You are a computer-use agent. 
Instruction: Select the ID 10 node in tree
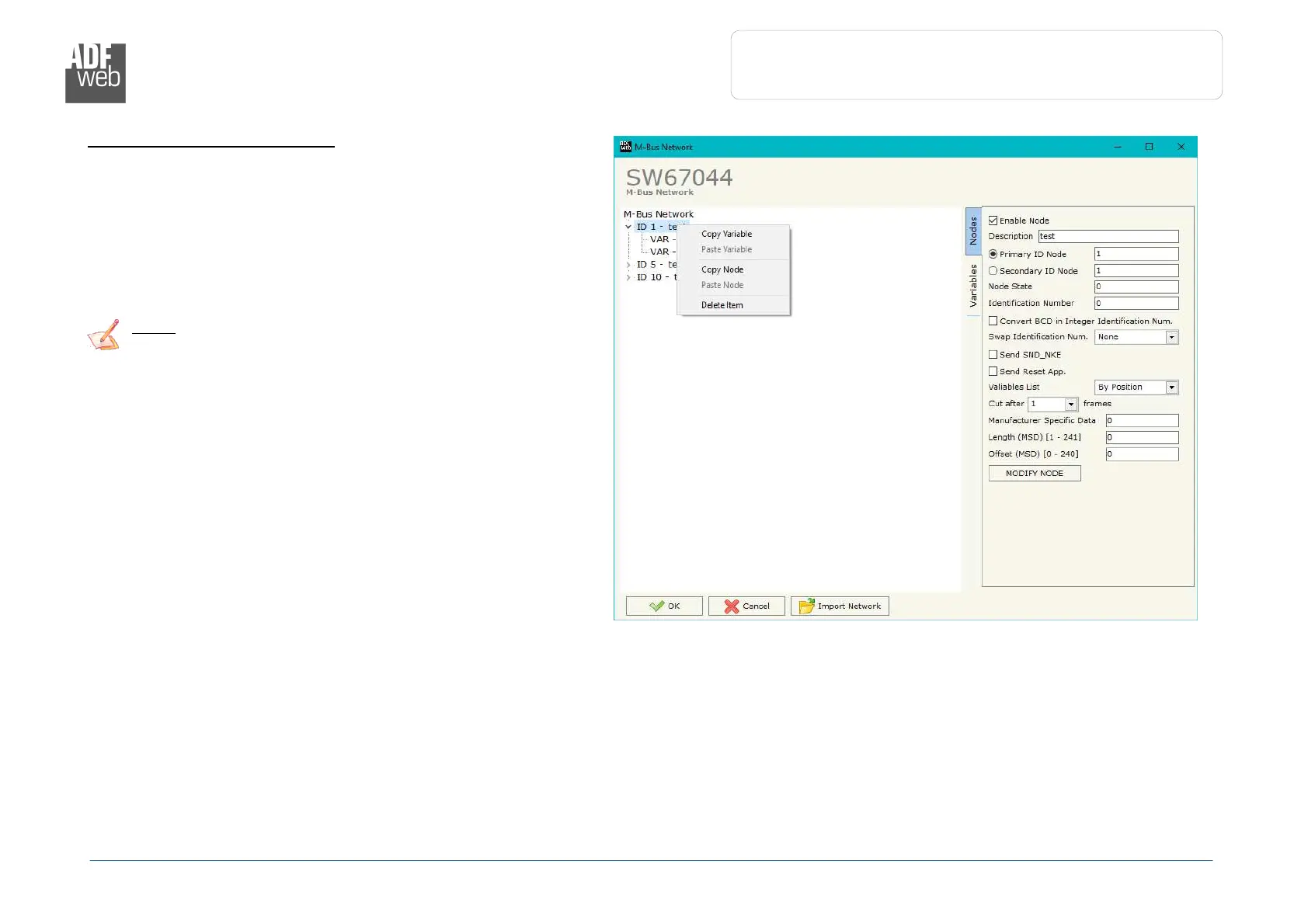coord(657,277)
